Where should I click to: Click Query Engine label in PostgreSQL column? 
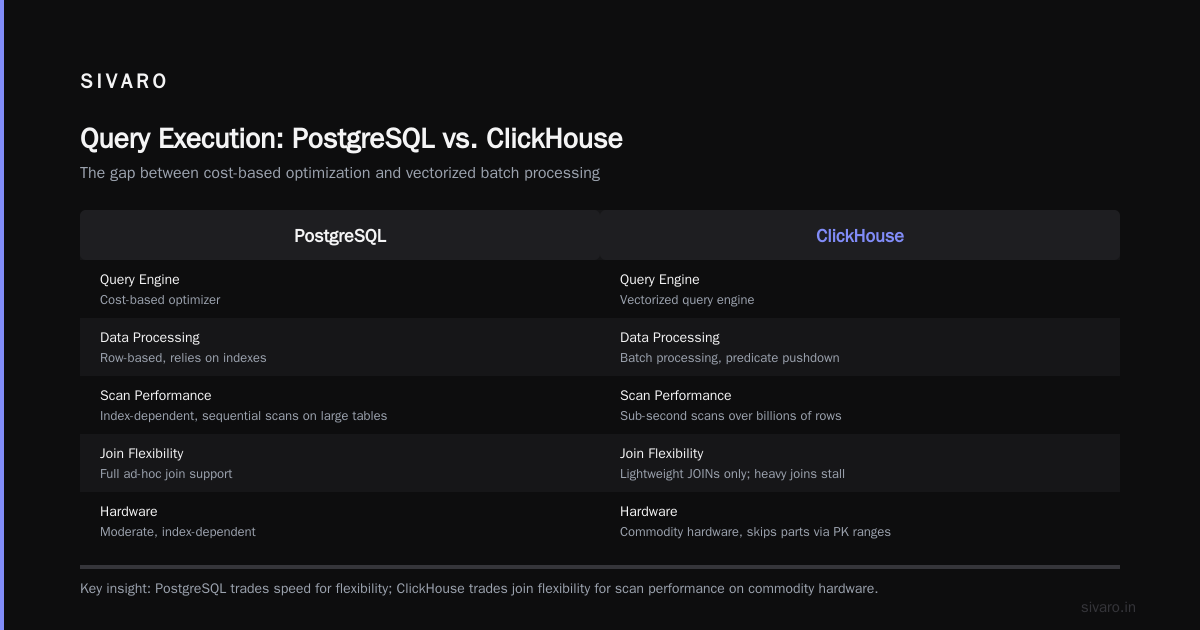(x=140, y=280)
